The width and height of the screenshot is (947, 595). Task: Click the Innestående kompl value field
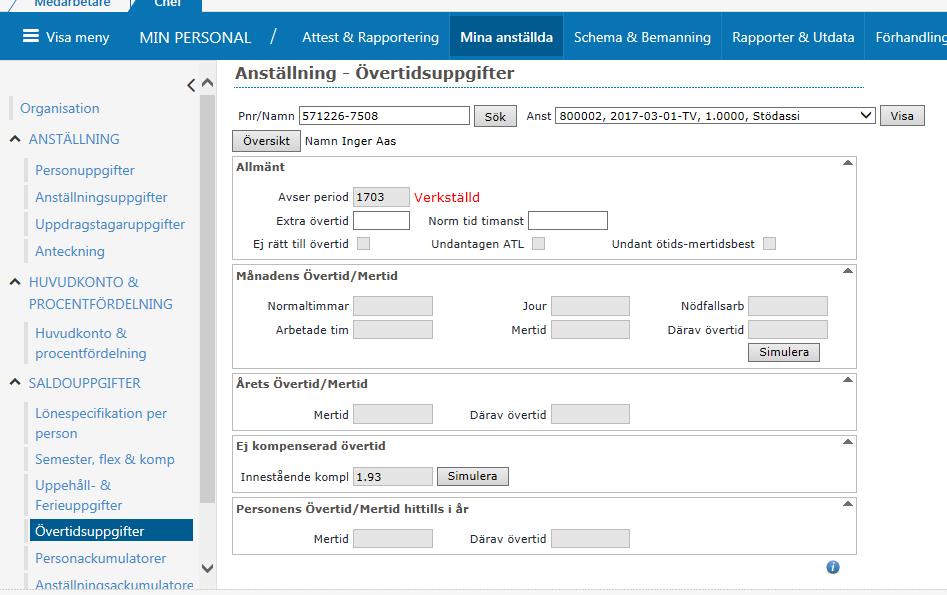(x=393, y=477)
